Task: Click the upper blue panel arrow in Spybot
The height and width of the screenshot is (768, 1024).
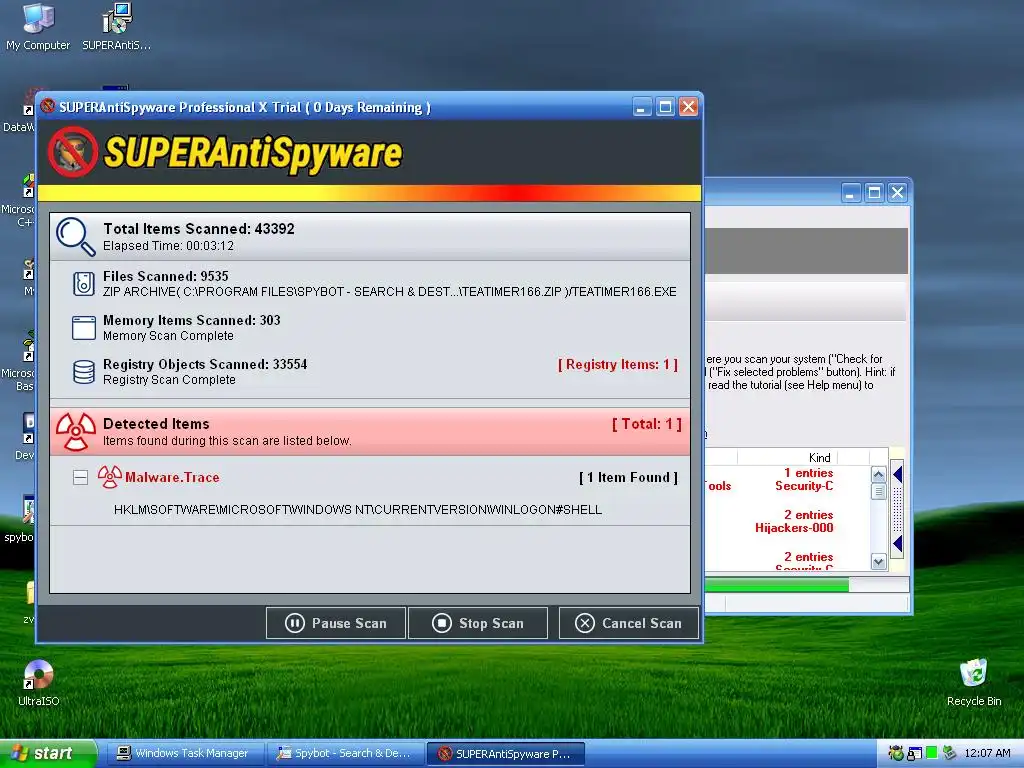Action: (x=898, y=474)
